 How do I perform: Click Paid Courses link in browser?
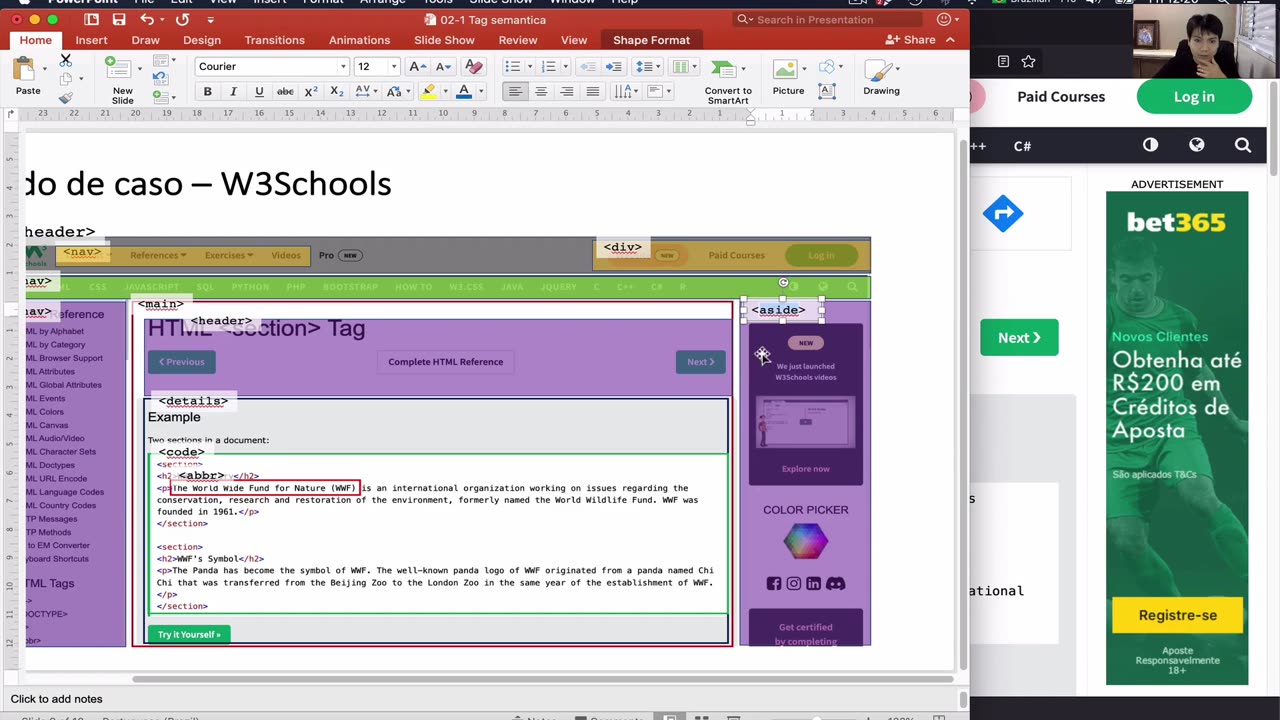click(x=1061, y=97)
